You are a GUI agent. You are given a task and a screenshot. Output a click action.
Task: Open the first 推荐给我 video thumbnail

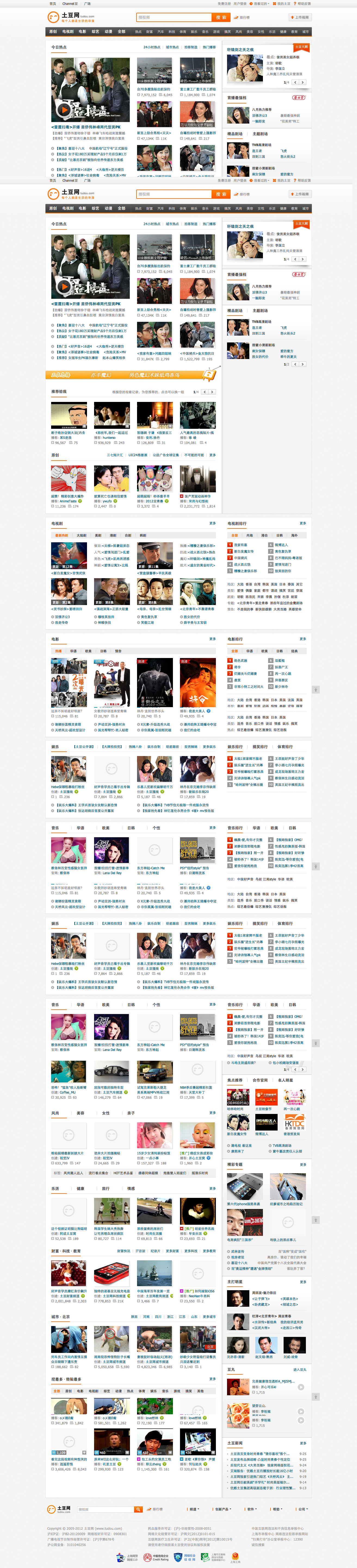tap(69, 415)
